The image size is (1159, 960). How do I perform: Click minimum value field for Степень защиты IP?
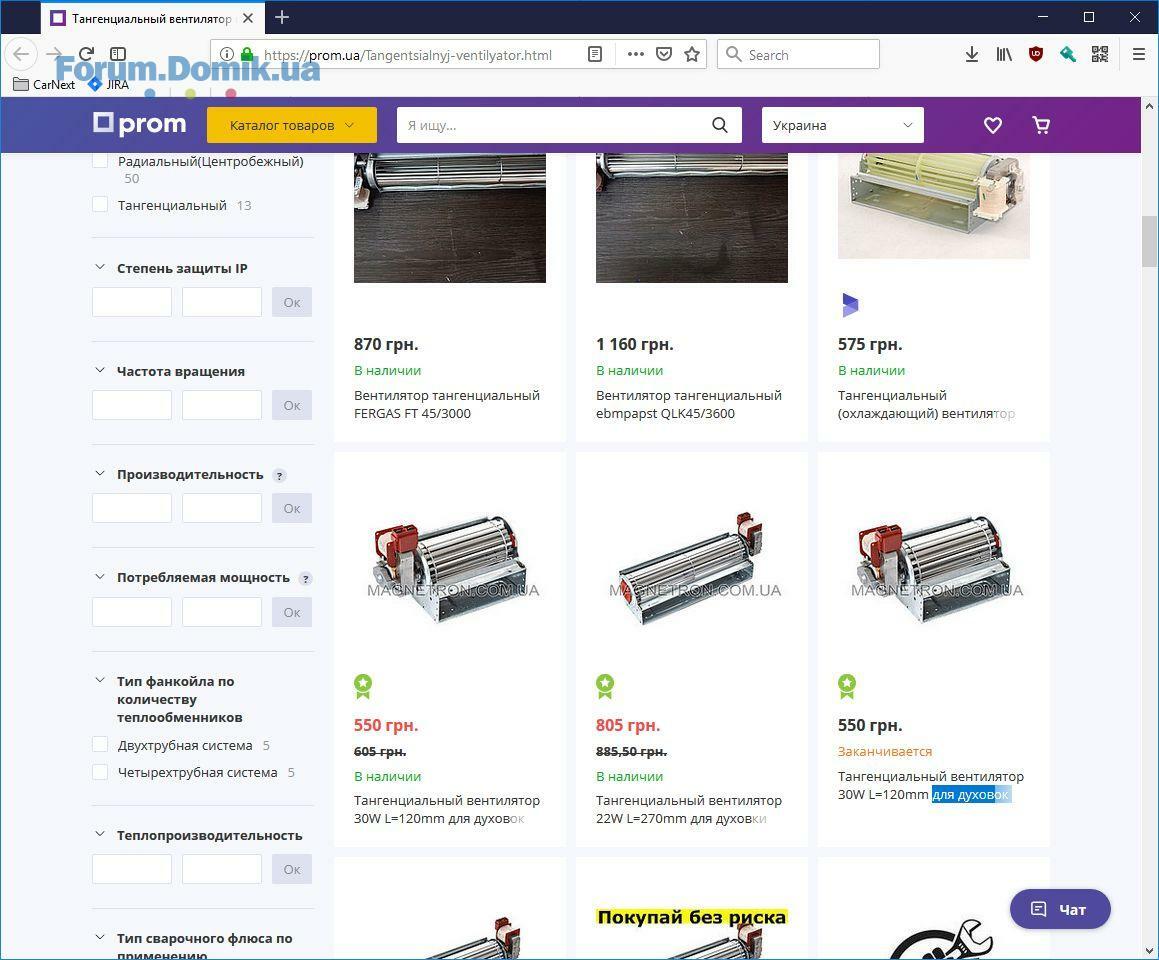132,302
